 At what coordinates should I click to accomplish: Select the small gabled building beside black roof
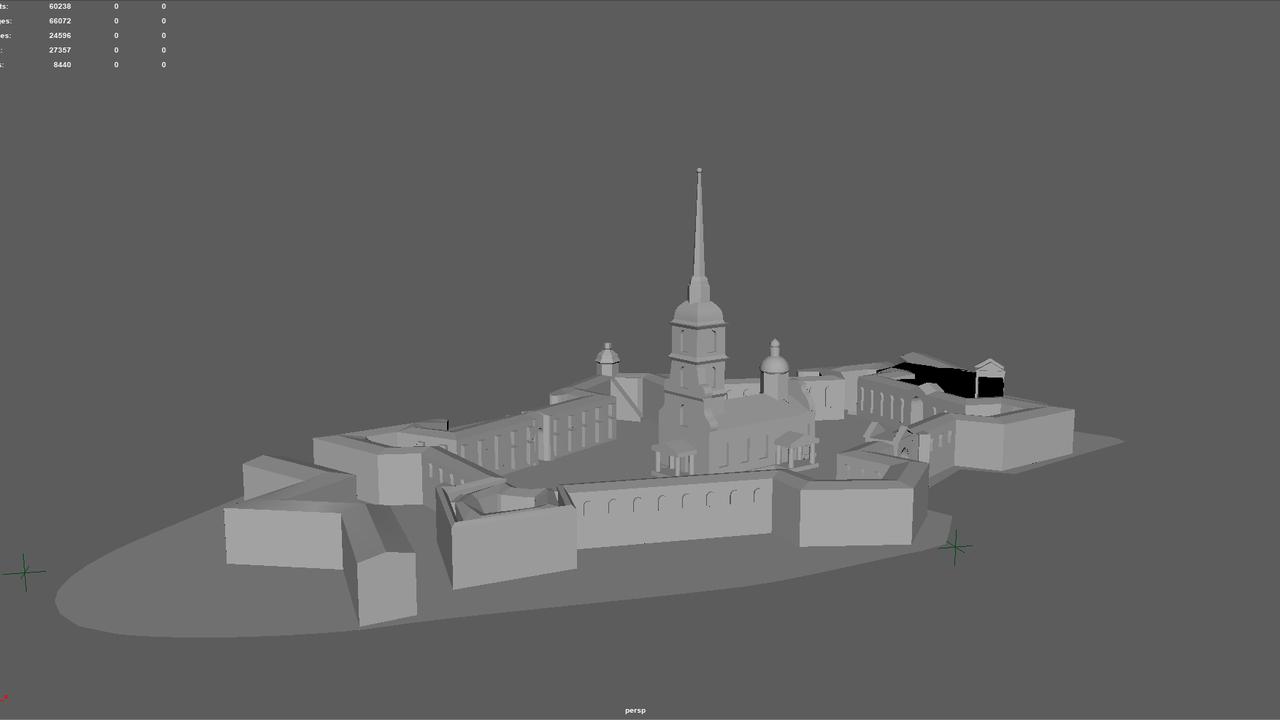(x=989, y=379)
